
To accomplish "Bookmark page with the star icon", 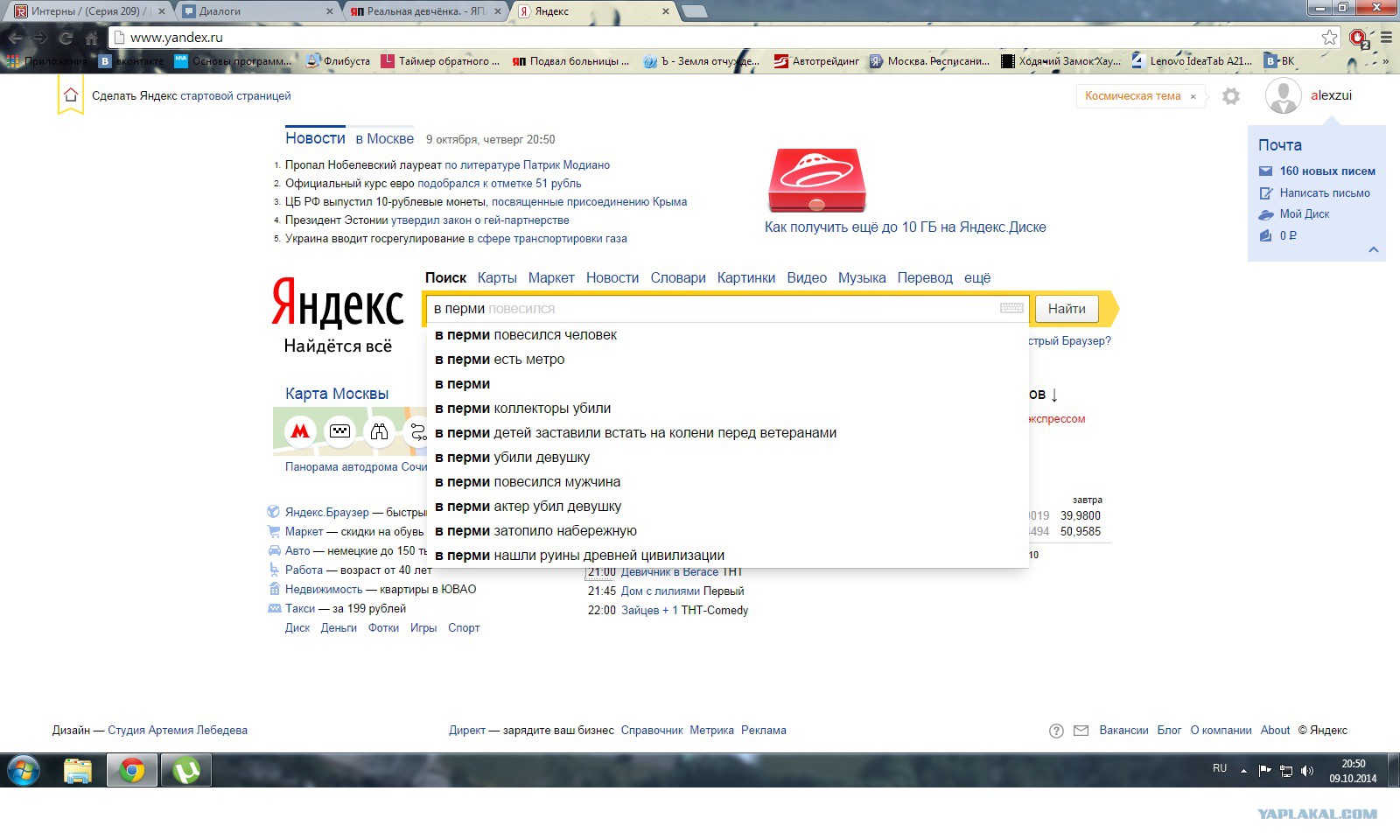I will click(1329, 37).
